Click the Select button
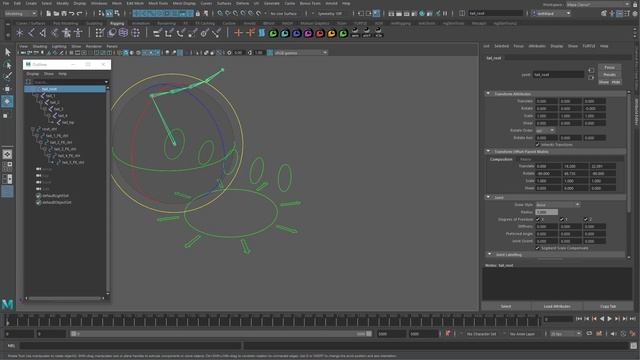Viewport: 640px width, 360px height. [506, 306]
